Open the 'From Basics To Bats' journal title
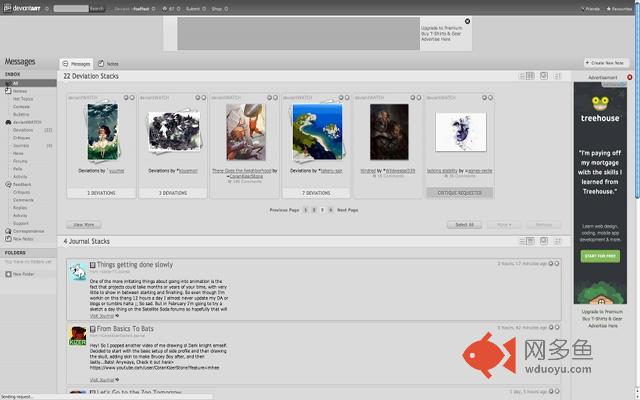 tap(125, 329)
